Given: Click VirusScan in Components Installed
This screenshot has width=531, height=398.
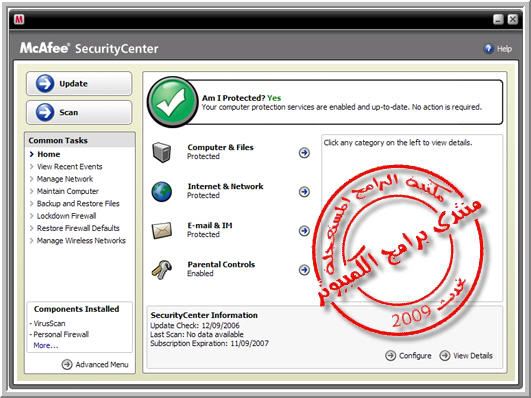Looking at the screenshot, I should coord(49,323).
